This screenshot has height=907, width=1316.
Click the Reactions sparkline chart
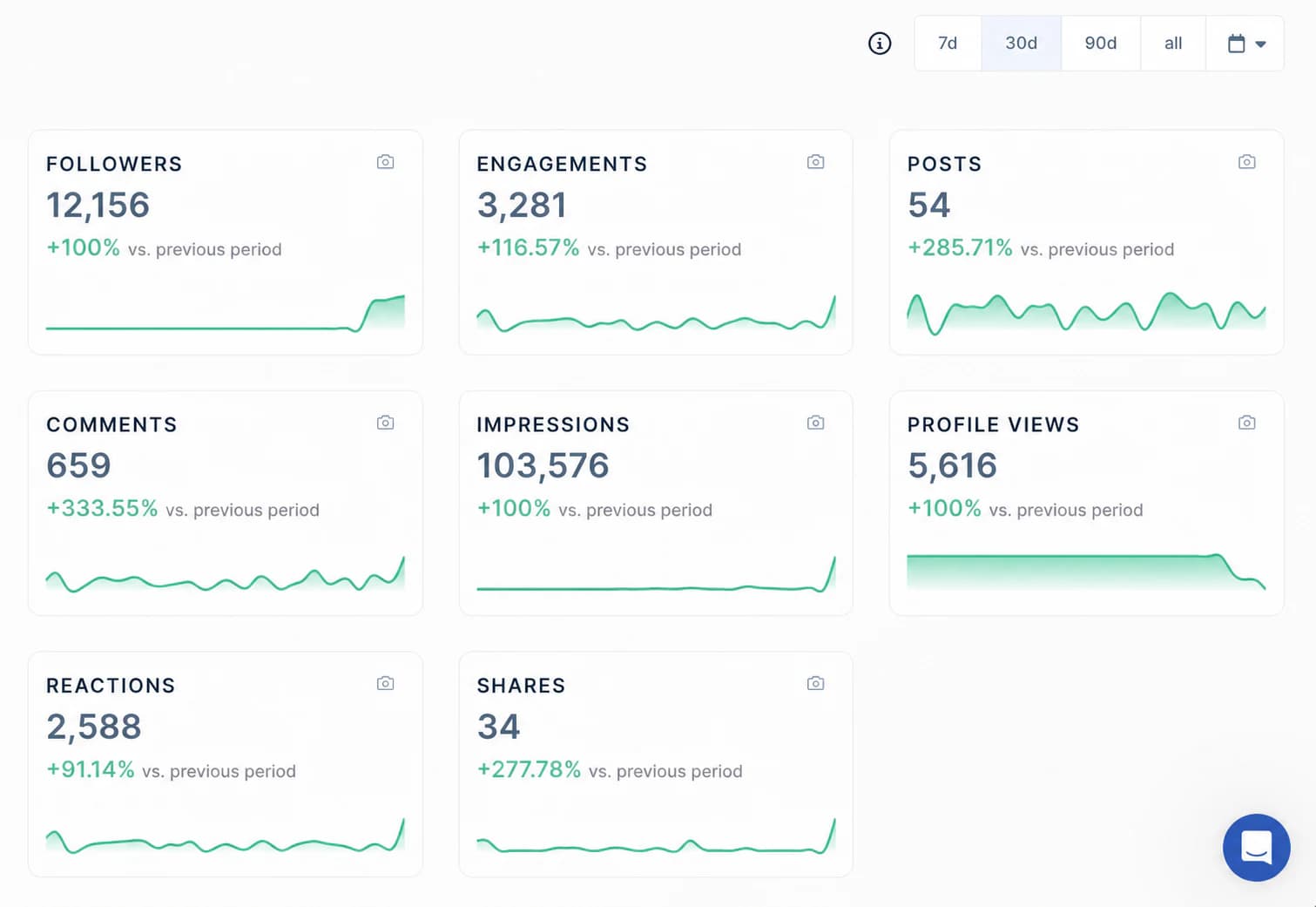coord(226,836)
